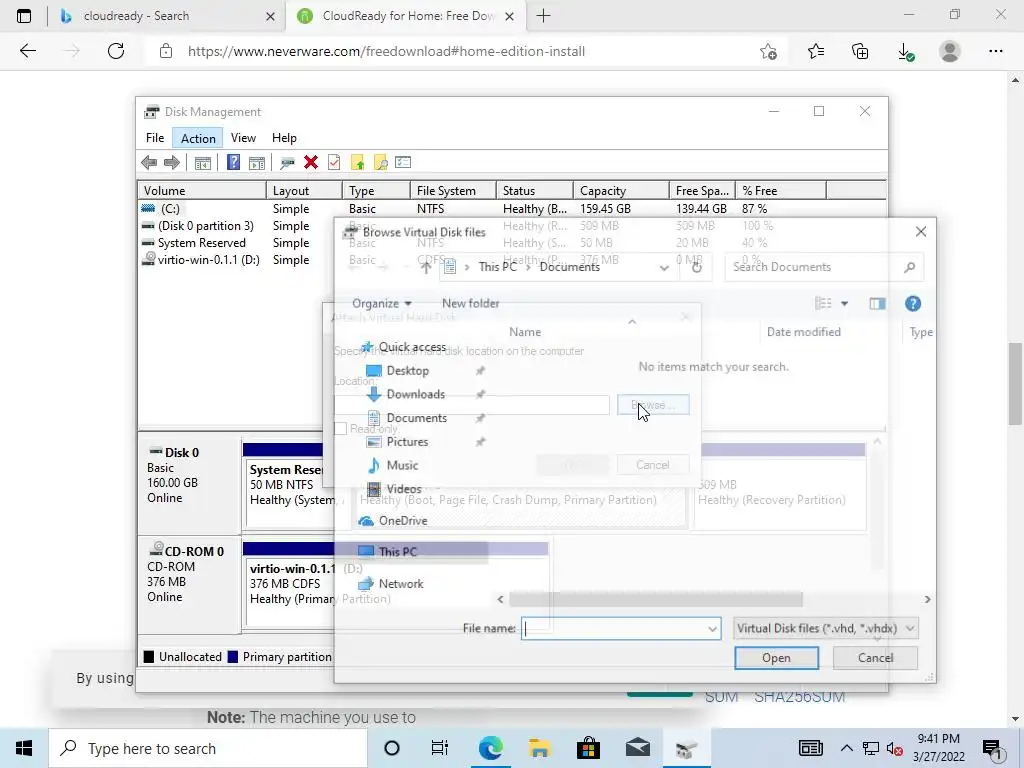
Task: Go up one folder in Browse dialog
Action: coord(426,267)
